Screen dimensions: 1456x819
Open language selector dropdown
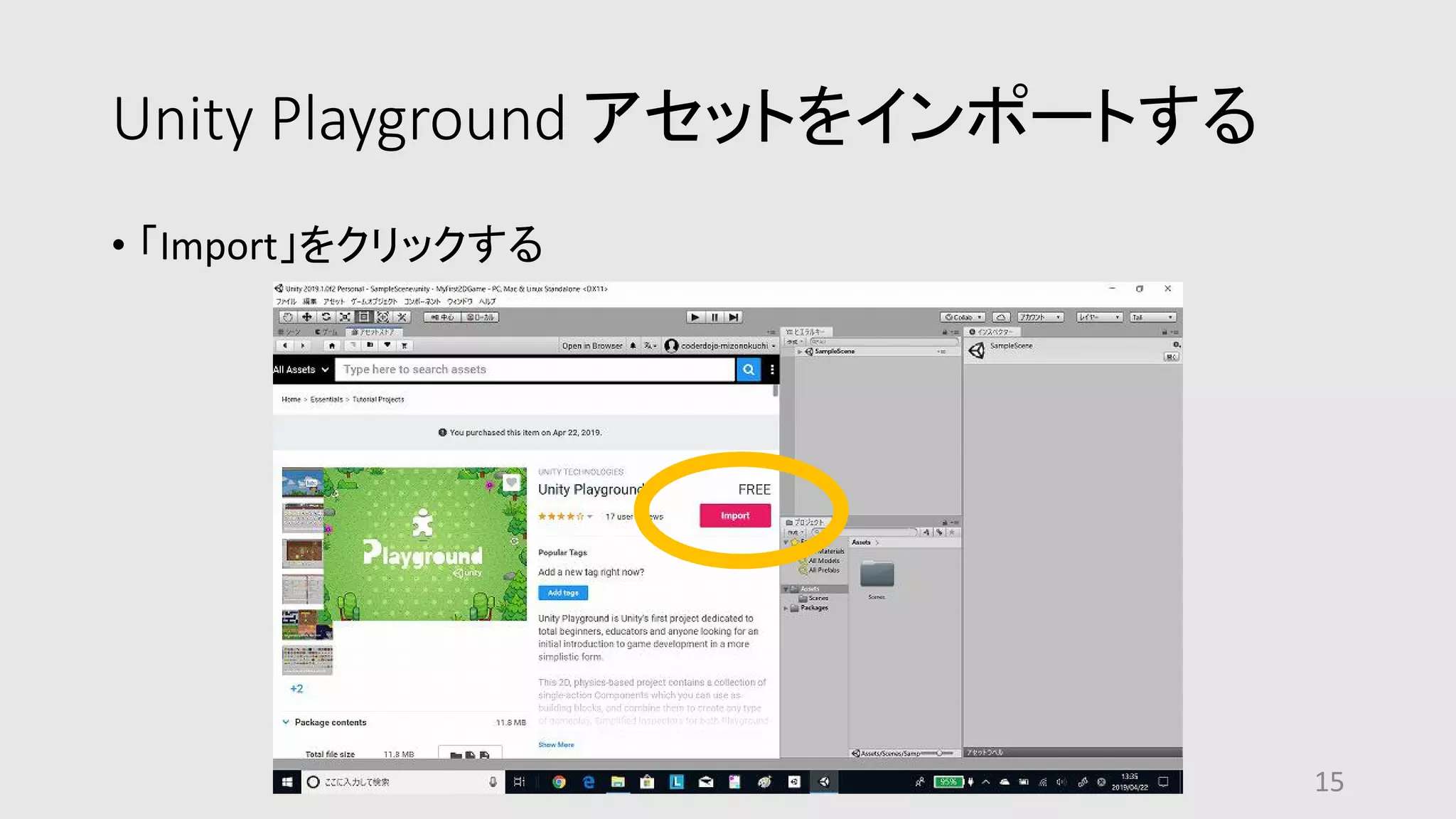[650, 346]
